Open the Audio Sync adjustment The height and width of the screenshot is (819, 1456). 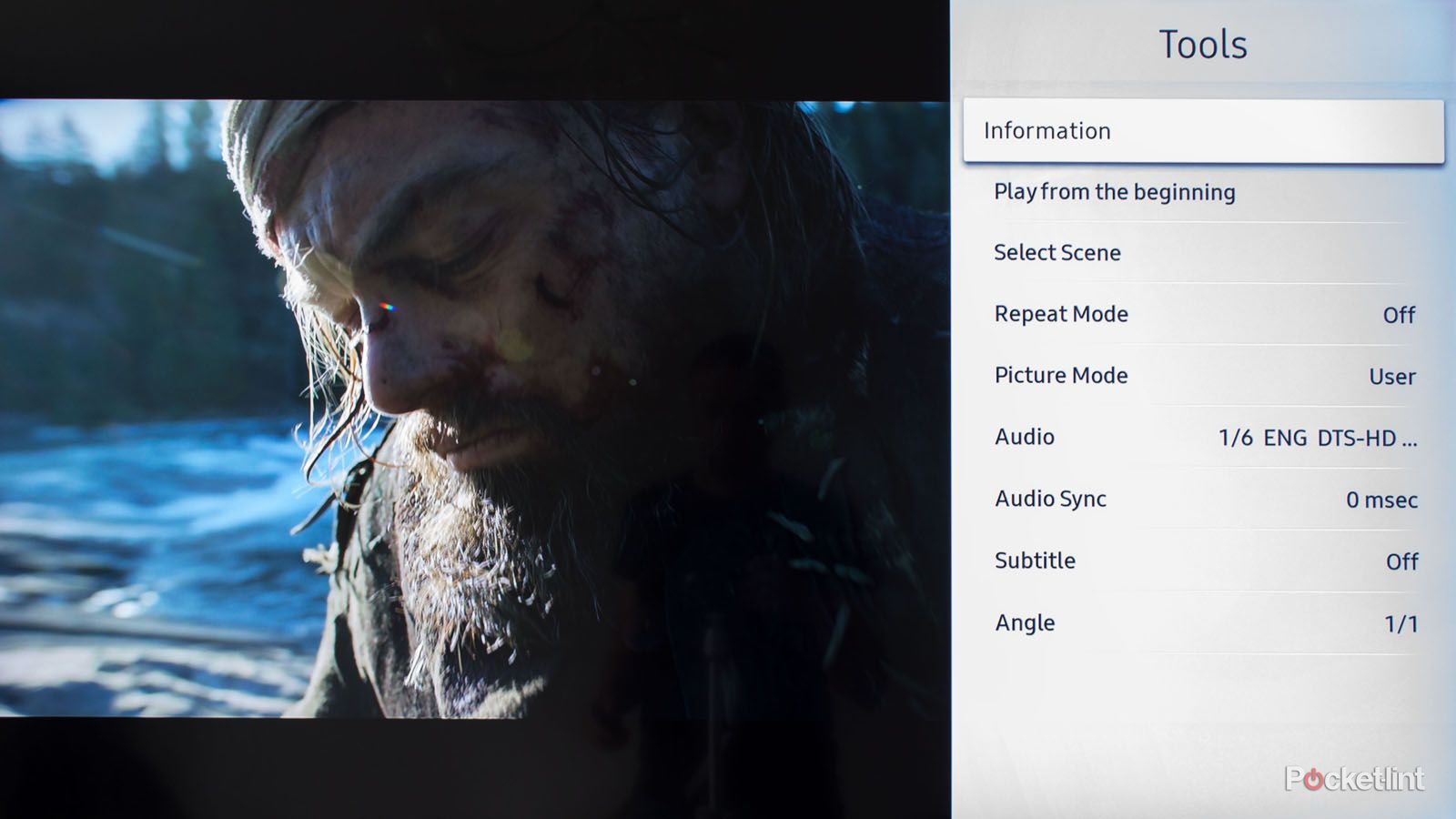[1050, 499]
